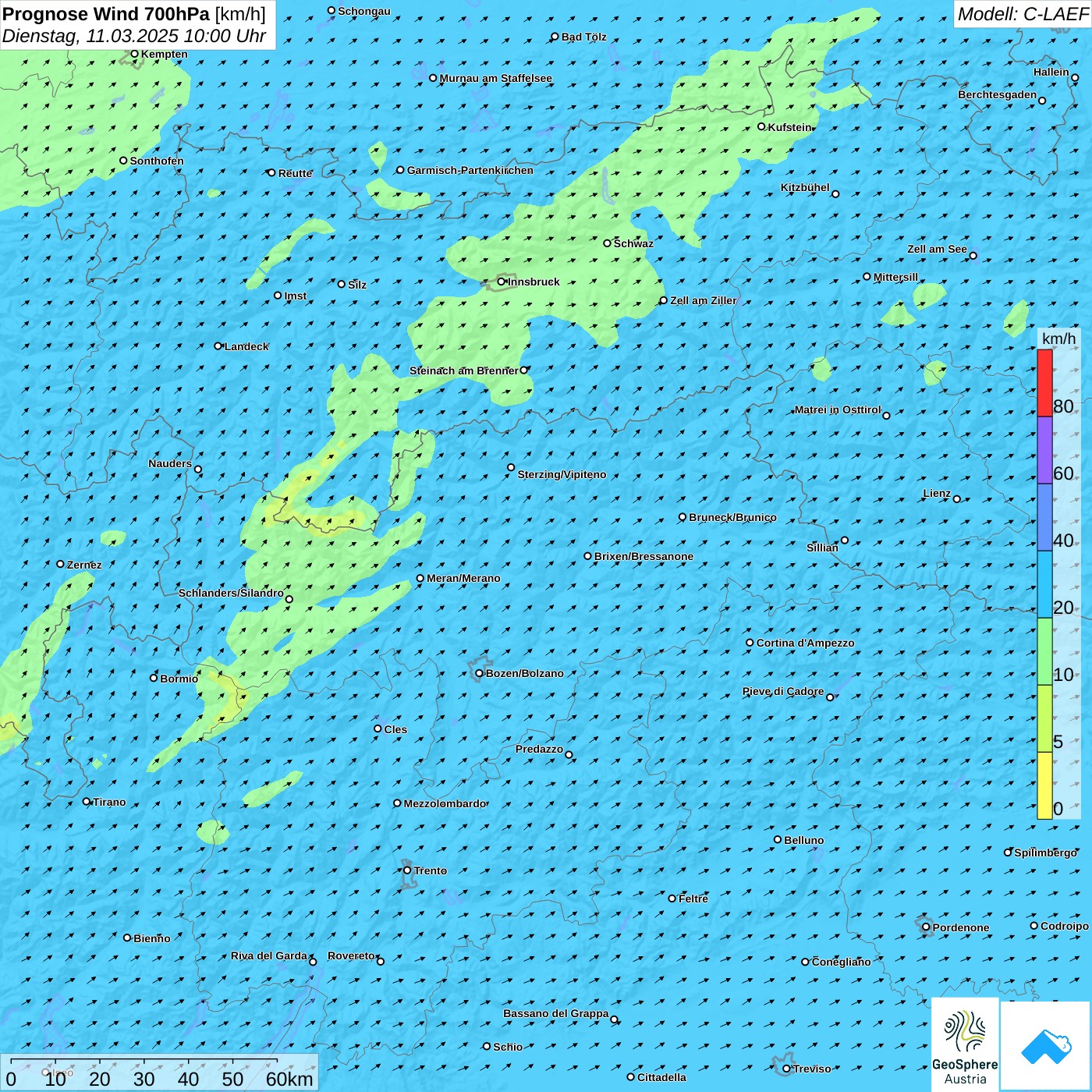Click the 'Sillian' label

pos(822,548)
